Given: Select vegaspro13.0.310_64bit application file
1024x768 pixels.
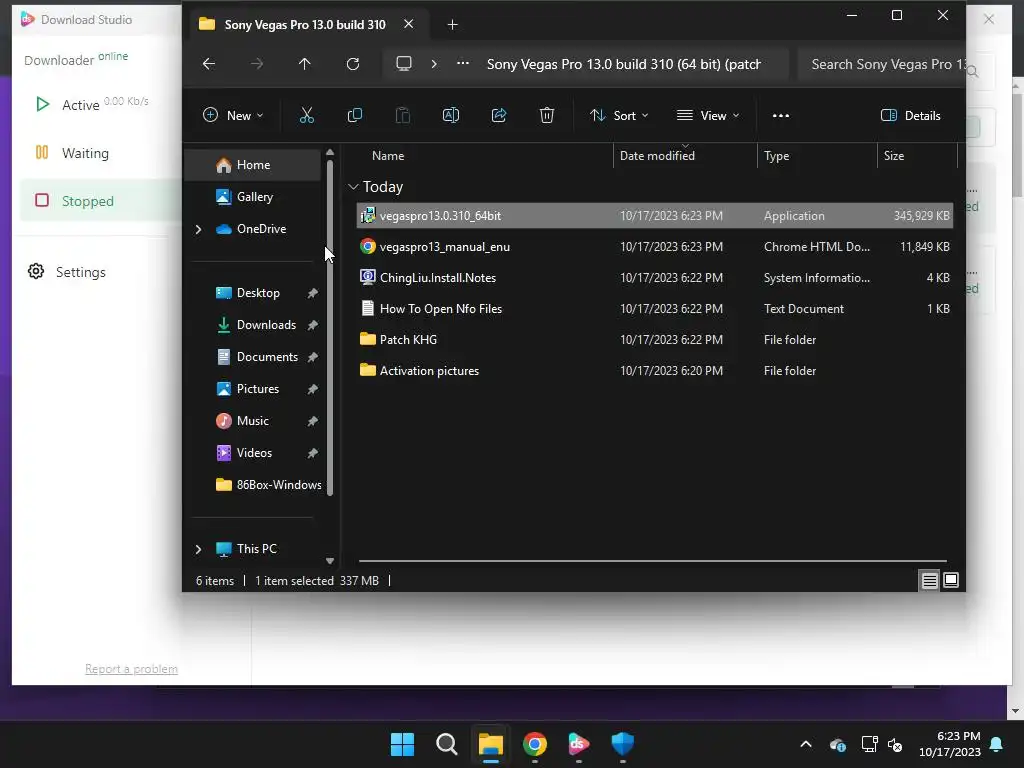Looking at the screenshot, I should point(654,216).
